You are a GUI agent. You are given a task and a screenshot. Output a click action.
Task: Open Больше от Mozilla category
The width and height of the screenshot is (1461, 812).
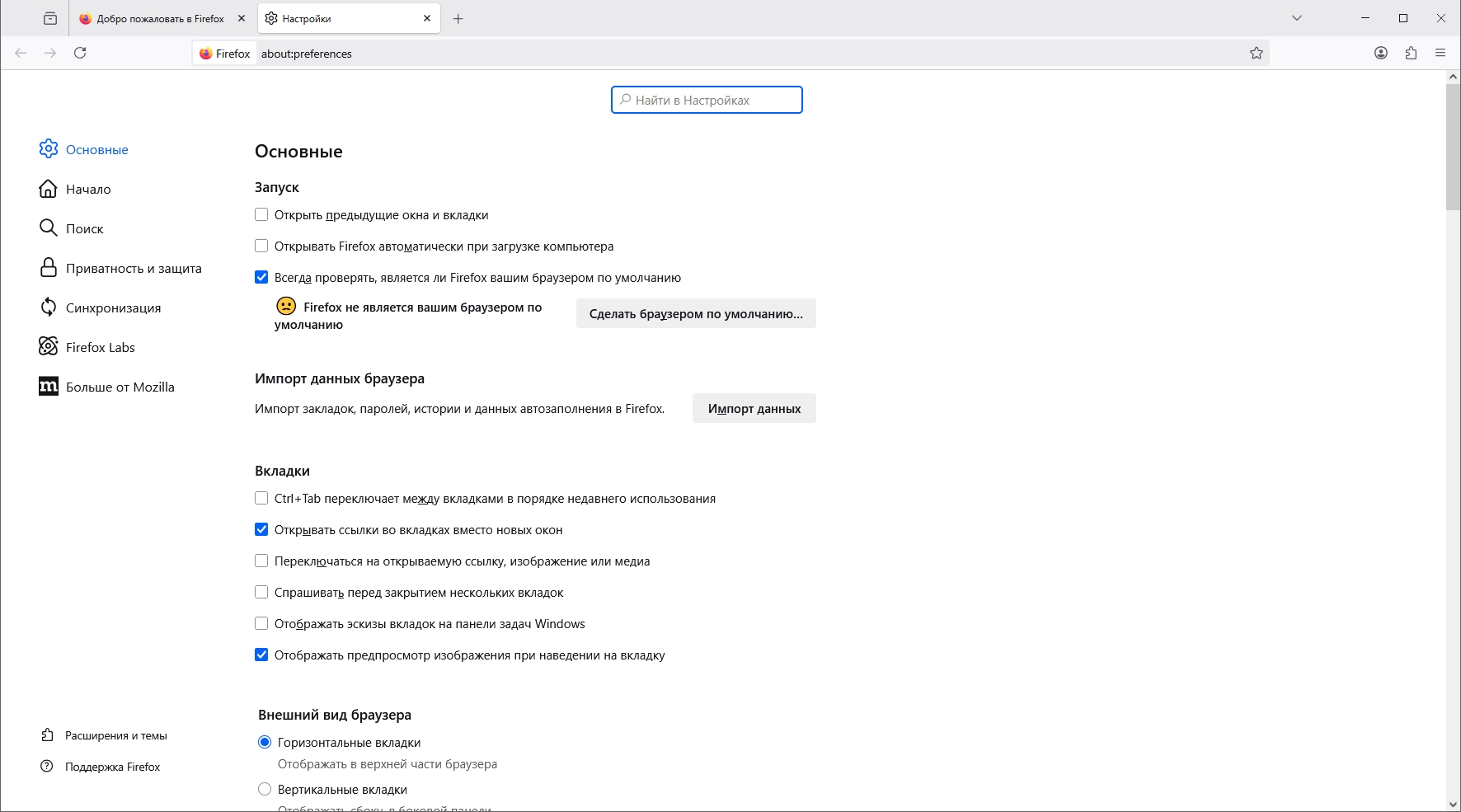coord(120,387)
